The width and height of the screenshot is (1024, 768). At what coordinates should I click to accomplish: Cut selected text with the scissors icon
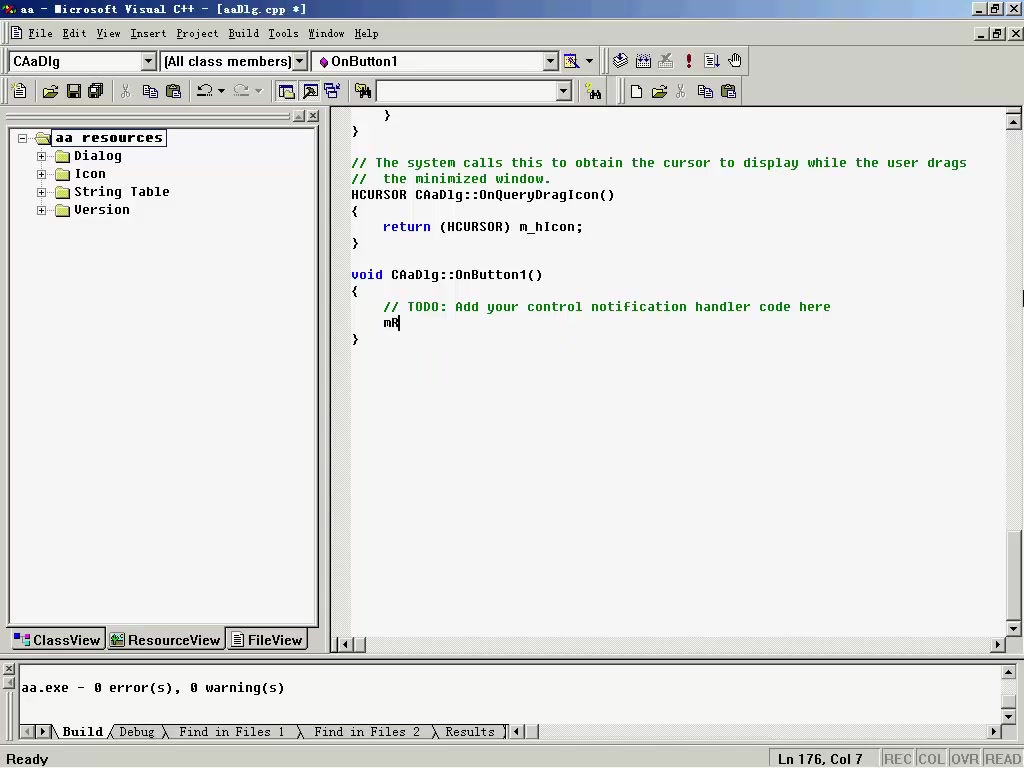point(127,91)
